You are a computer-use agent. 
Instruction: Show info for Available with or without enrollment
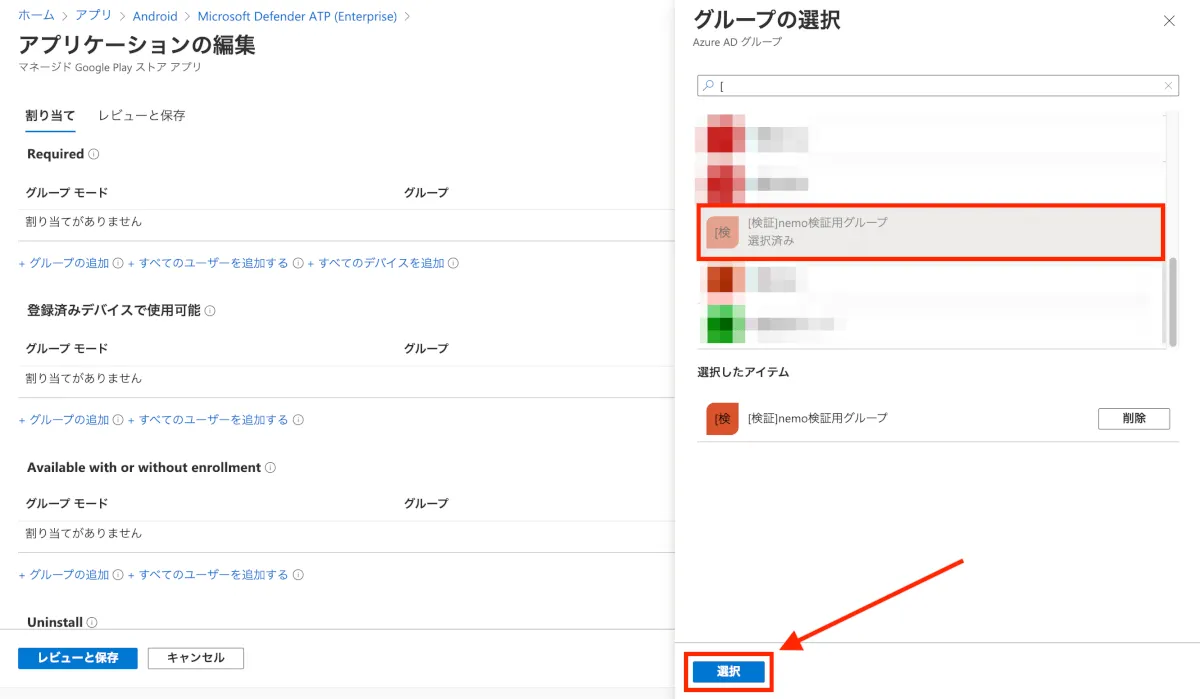tap(271, 467)
